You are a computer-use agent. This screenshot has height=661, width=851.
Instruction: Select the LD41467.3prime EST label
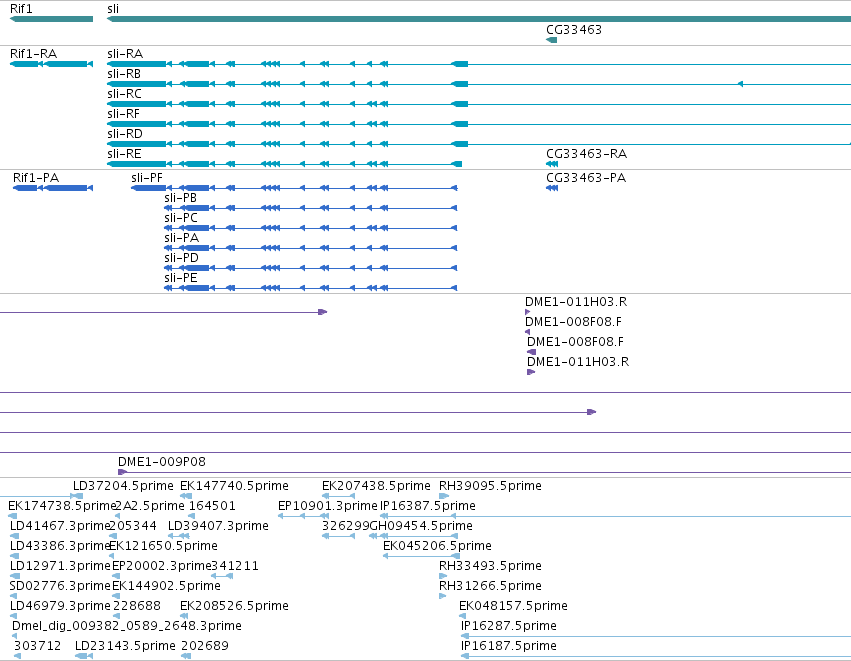point(60,526)
